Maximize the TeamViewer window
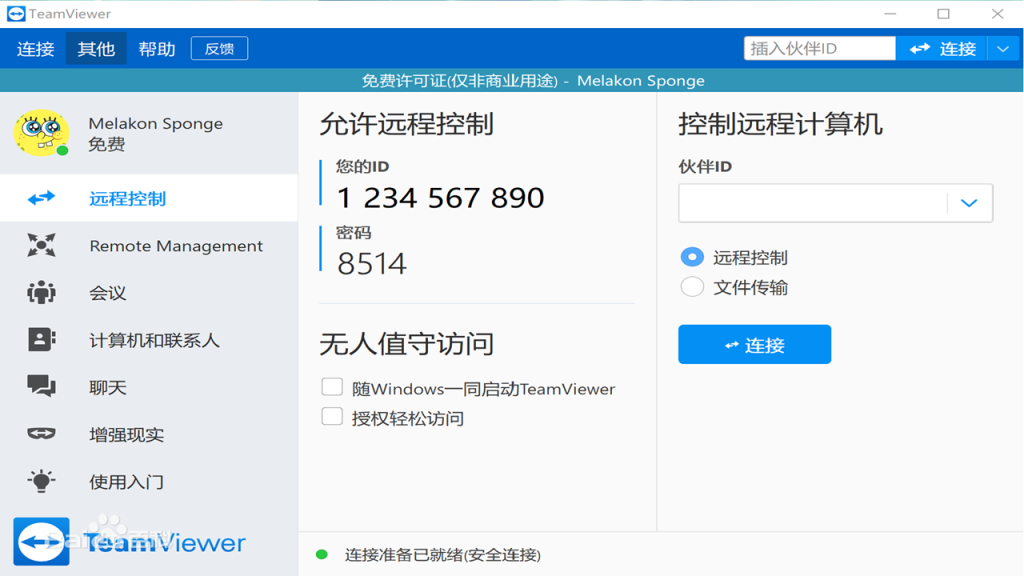 943,14
